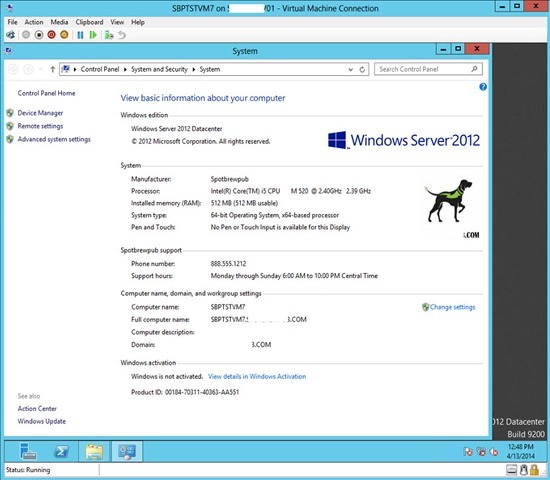Click the mouse icon in status bar
Screen dimensions: 550x480
pyautogui.click(x=524, y=470)
